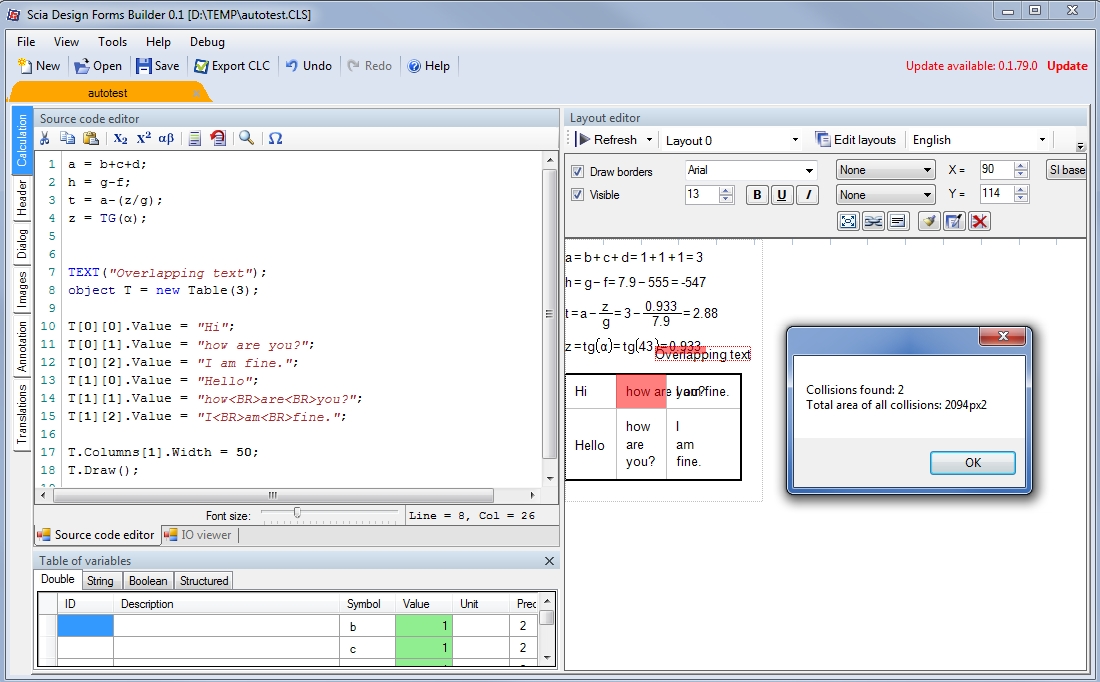Click the Font size slider handle
The image size is (1100, 682).
pyautogui.click(x=297, y=513)
